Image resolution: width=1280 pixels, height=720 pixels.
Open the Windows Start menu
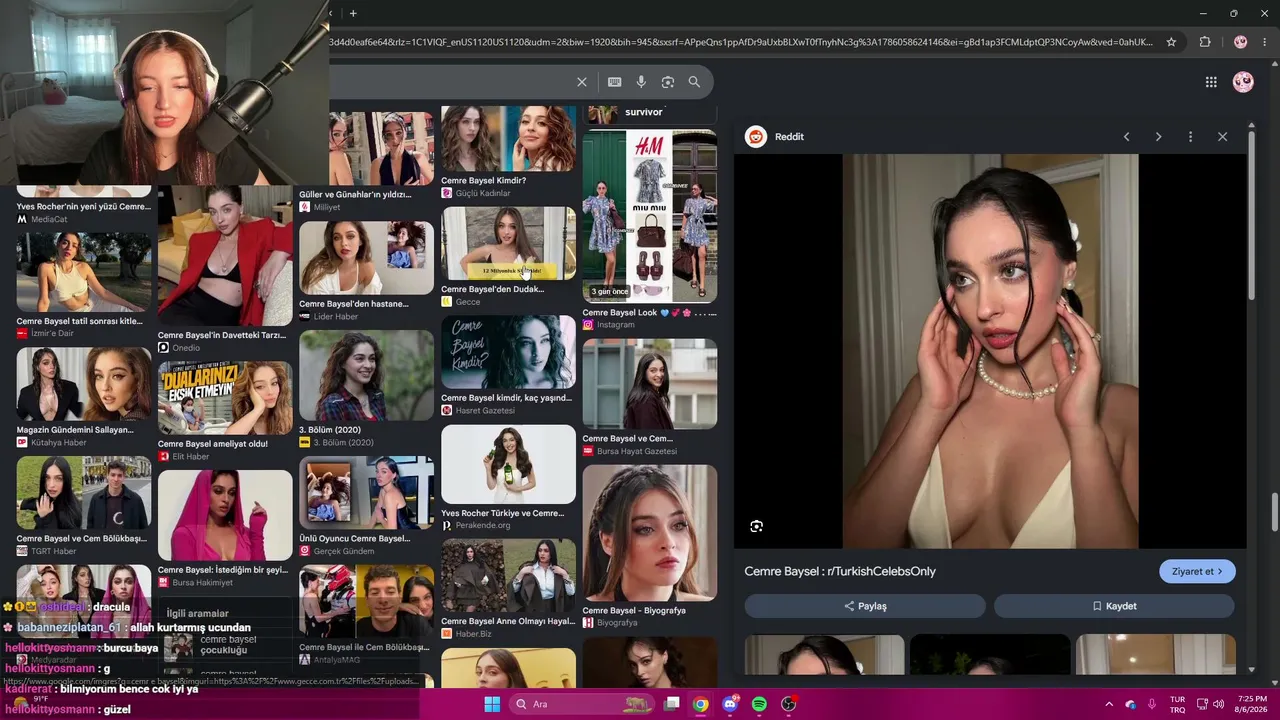492,704
